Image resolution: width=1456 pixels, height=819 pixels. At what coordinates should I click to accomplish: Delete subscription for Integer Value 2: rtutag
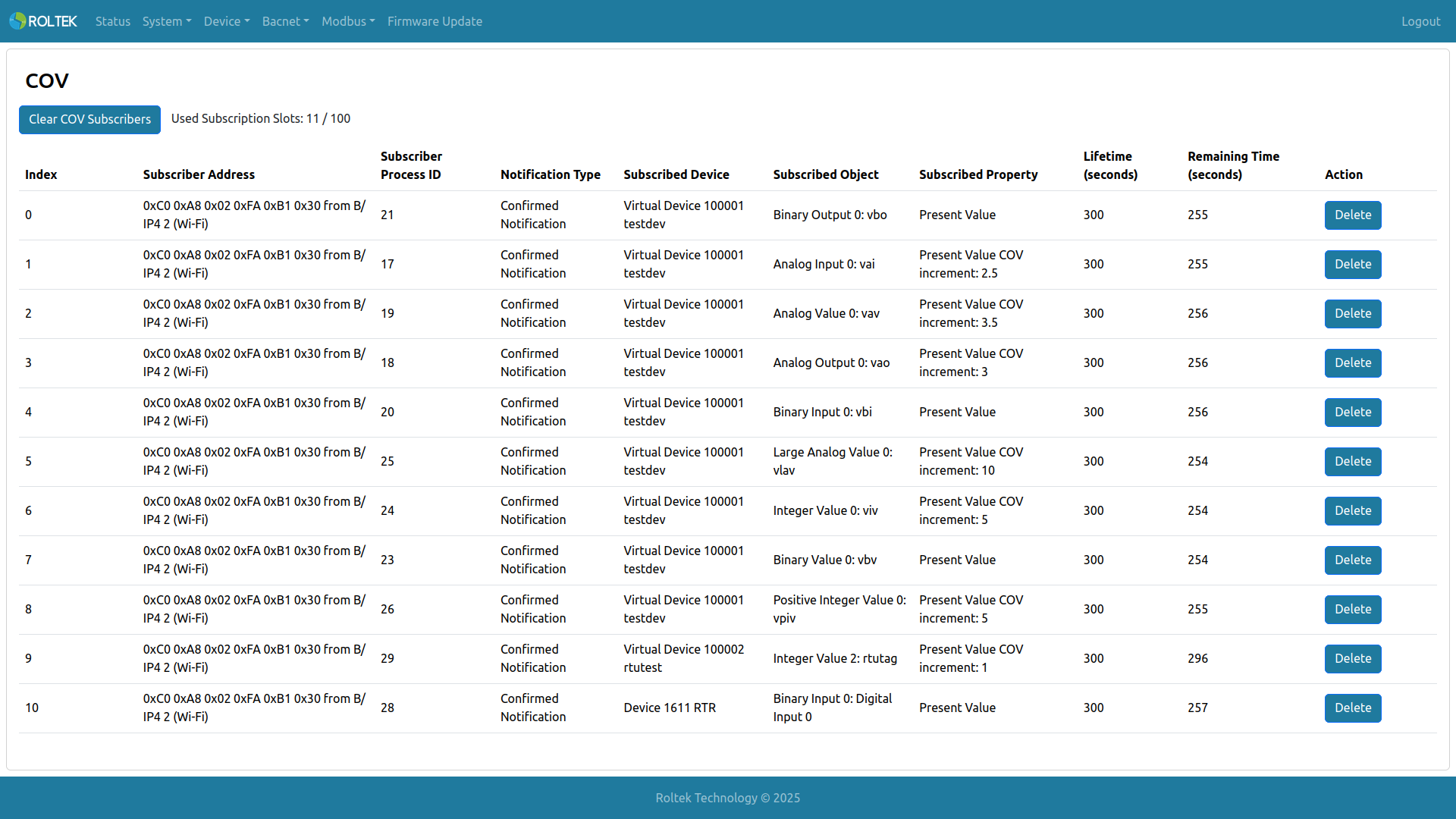(x=1353, y=658)
